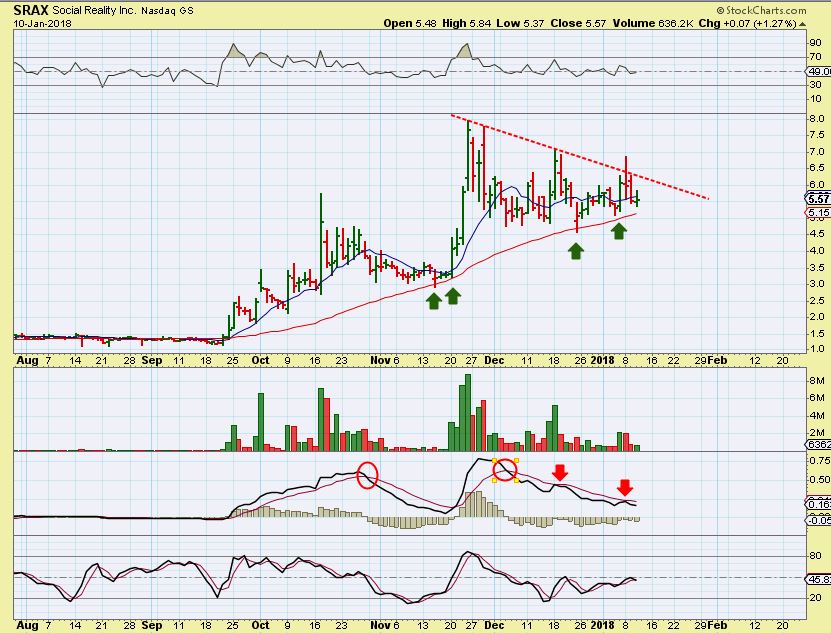Click the Low 5.37 value
Image resolution: width=831 pixels, height=633 pixels.
pyautogui.click(x=520, y=24)
